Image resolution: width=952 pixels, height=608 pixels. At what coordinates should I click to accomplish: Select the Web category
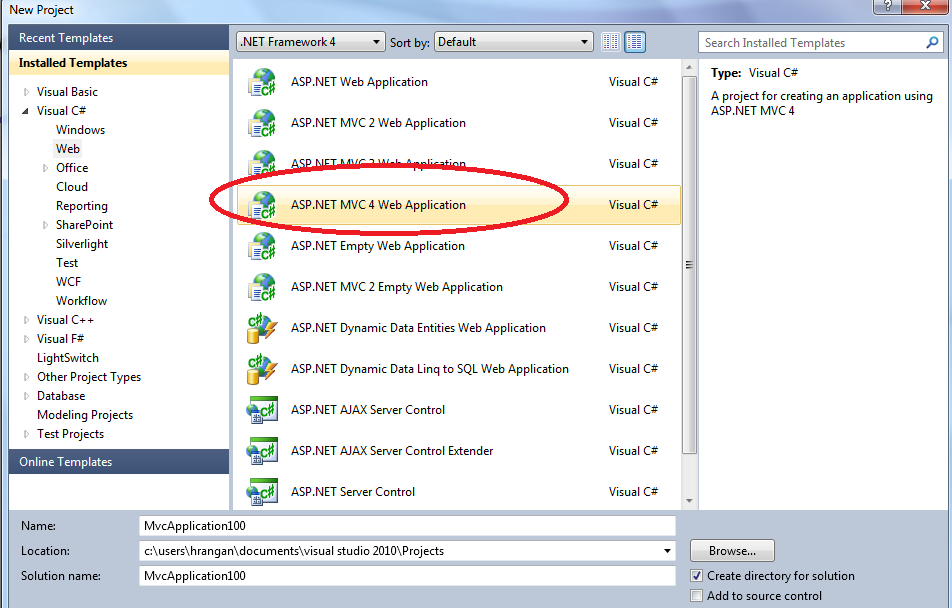[x=67, y=149]
